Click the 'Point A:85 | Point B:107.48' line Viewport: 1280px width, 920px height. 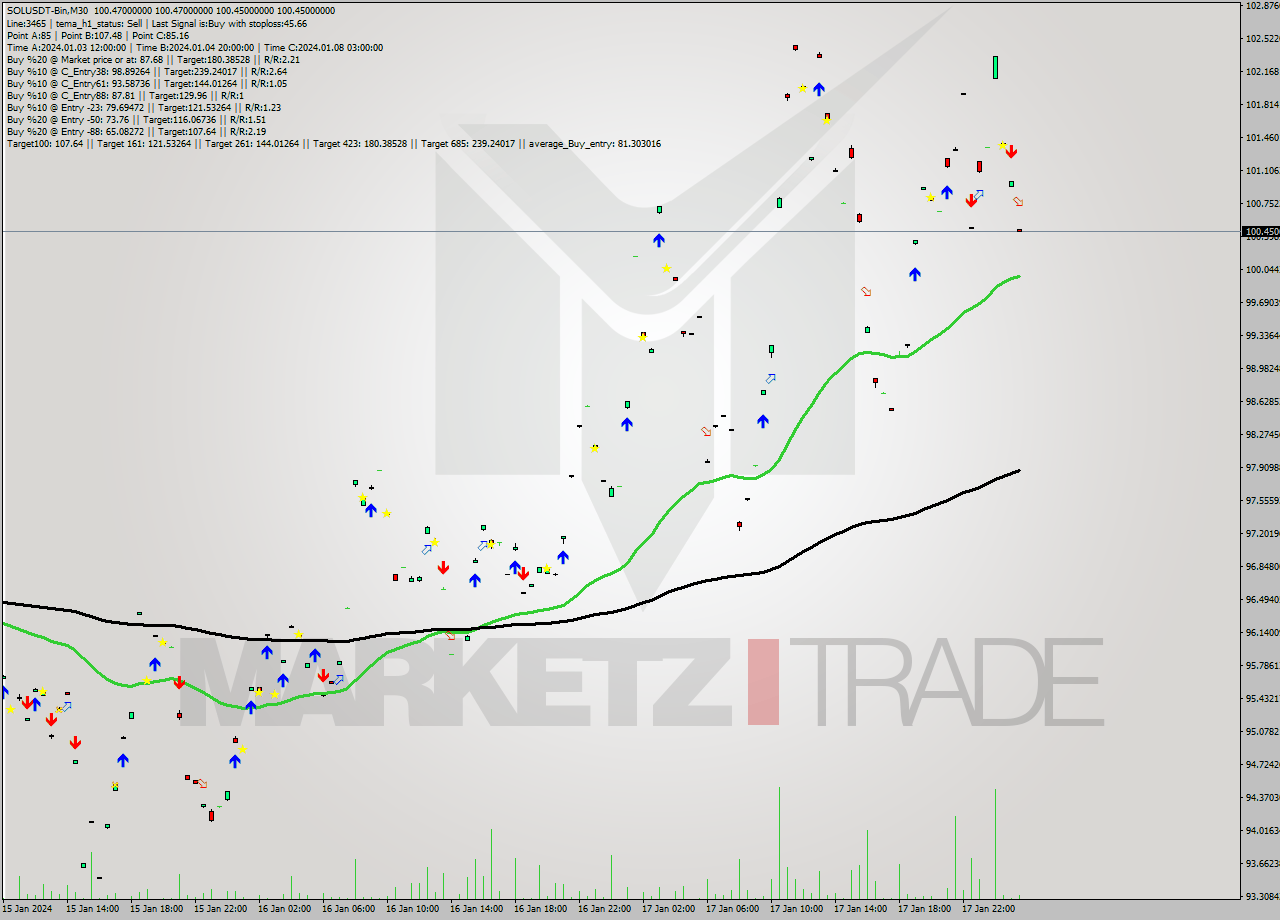coord(98,35)
